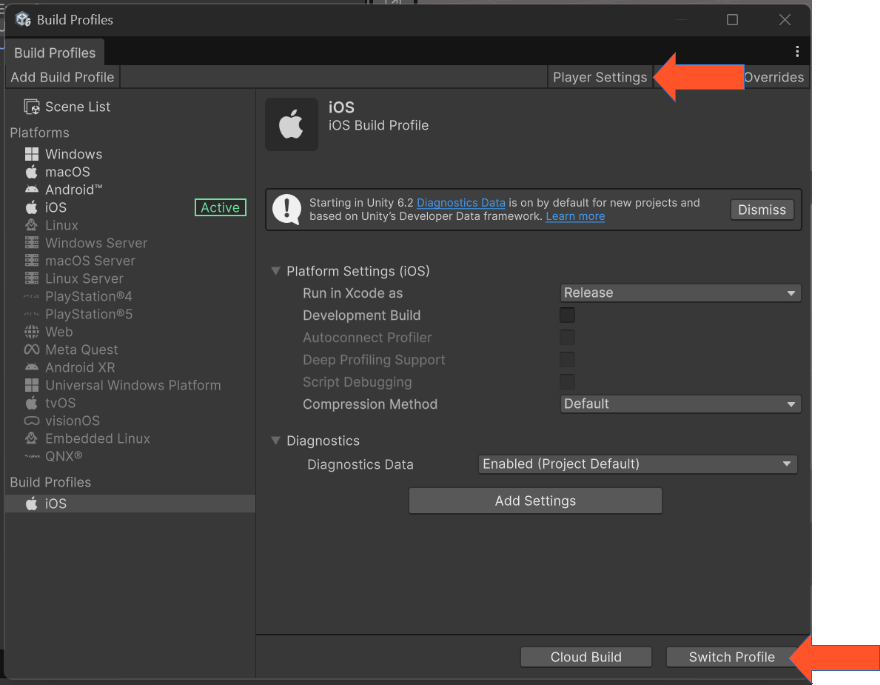This screenshot has height=685, width=880.
Task: Click the iOS Build Profile subtitle text
Action: tap(378, 126)
